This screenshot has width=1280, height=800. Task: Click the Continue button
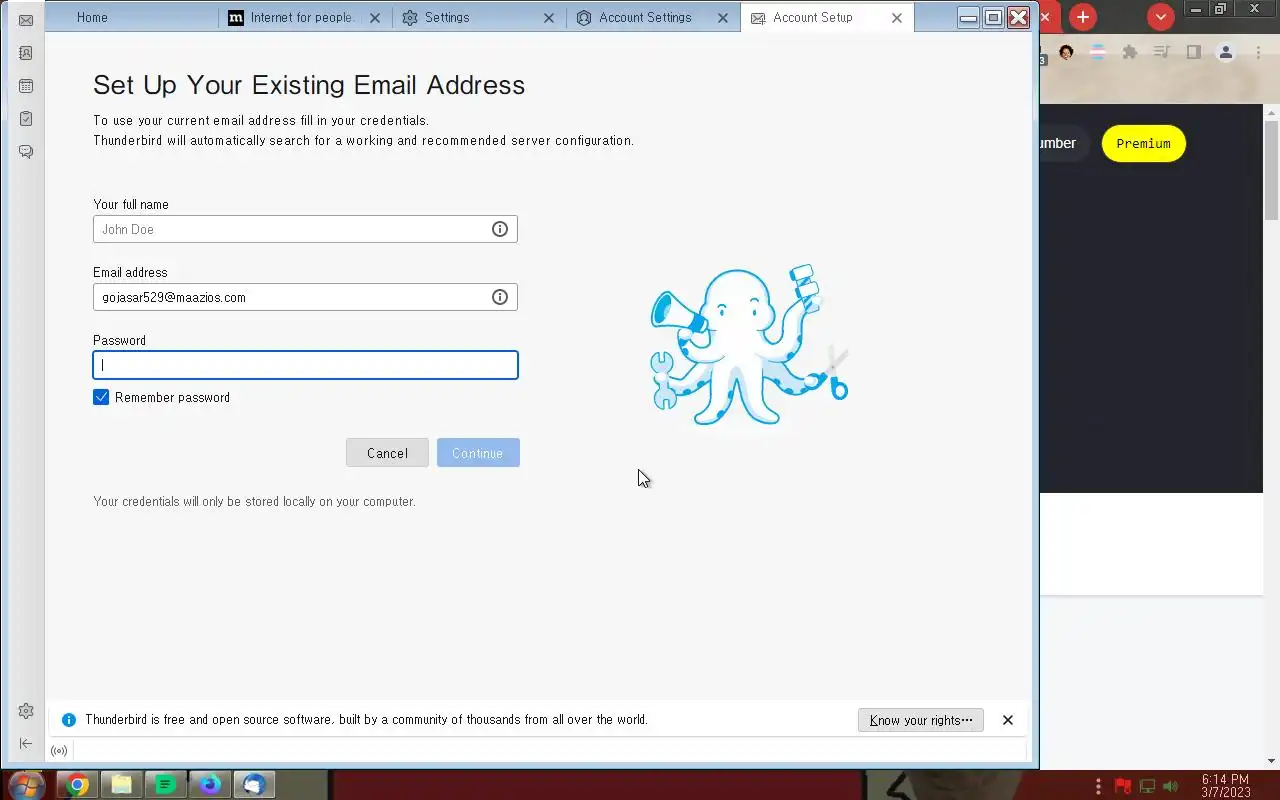coord(478,453)
